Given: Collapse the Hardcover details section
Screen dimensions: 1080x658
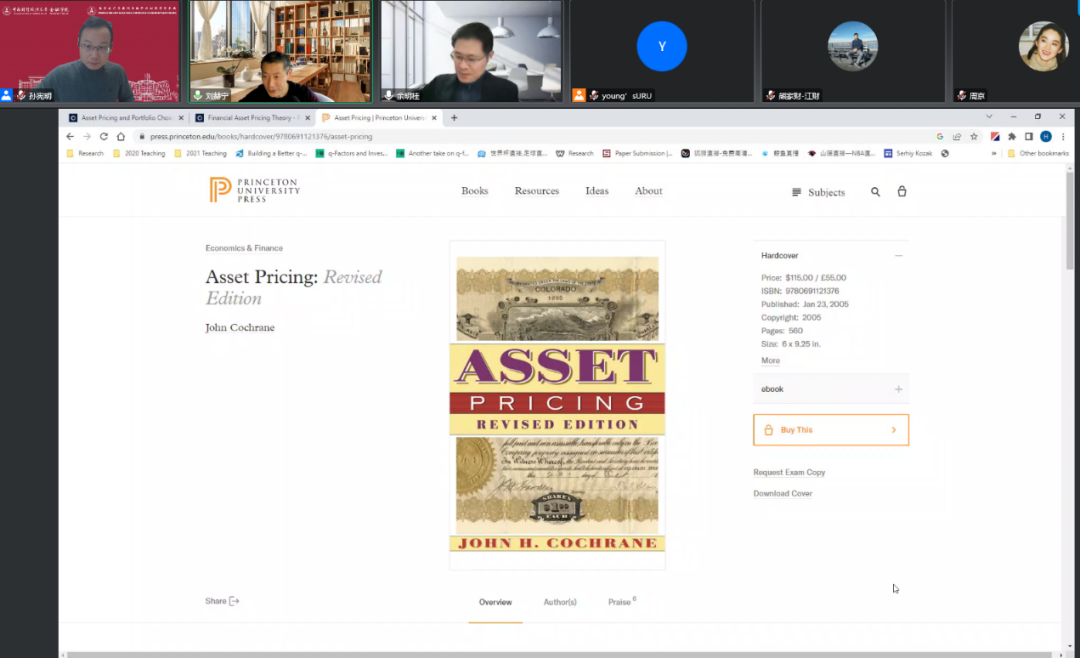Looking at the screenshot, I should click(x=898, y=256).
